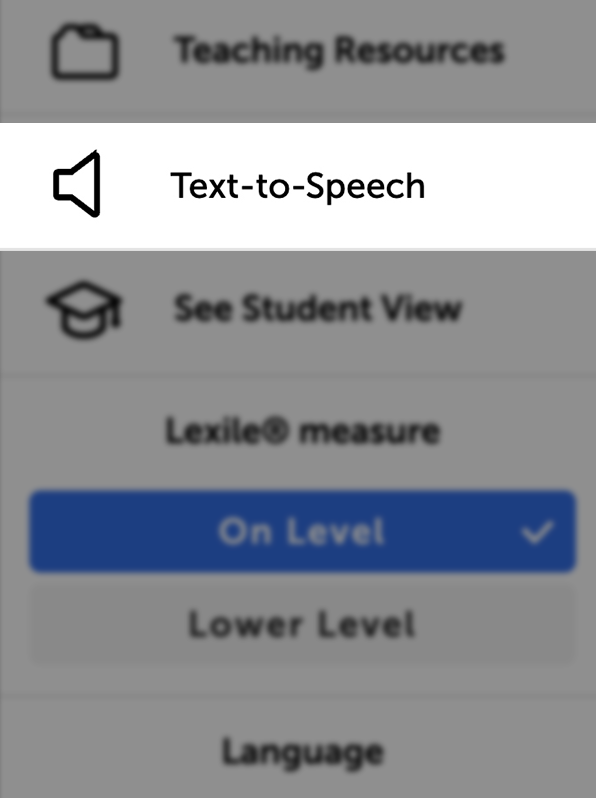Open the Text-to-Speech menu entry
The height and width of the screenshot is (798, 596).
[298, 186]
